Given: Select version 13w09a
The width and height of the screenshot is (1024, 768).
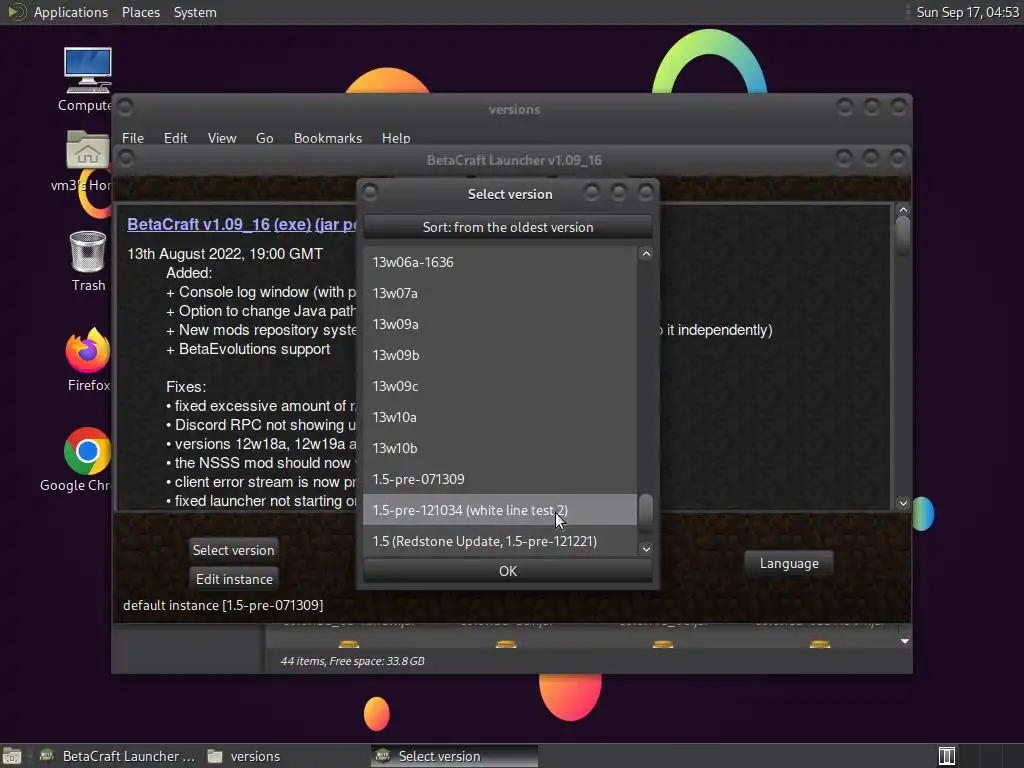Looking at the screenshot, I should (x=500, y=324).
